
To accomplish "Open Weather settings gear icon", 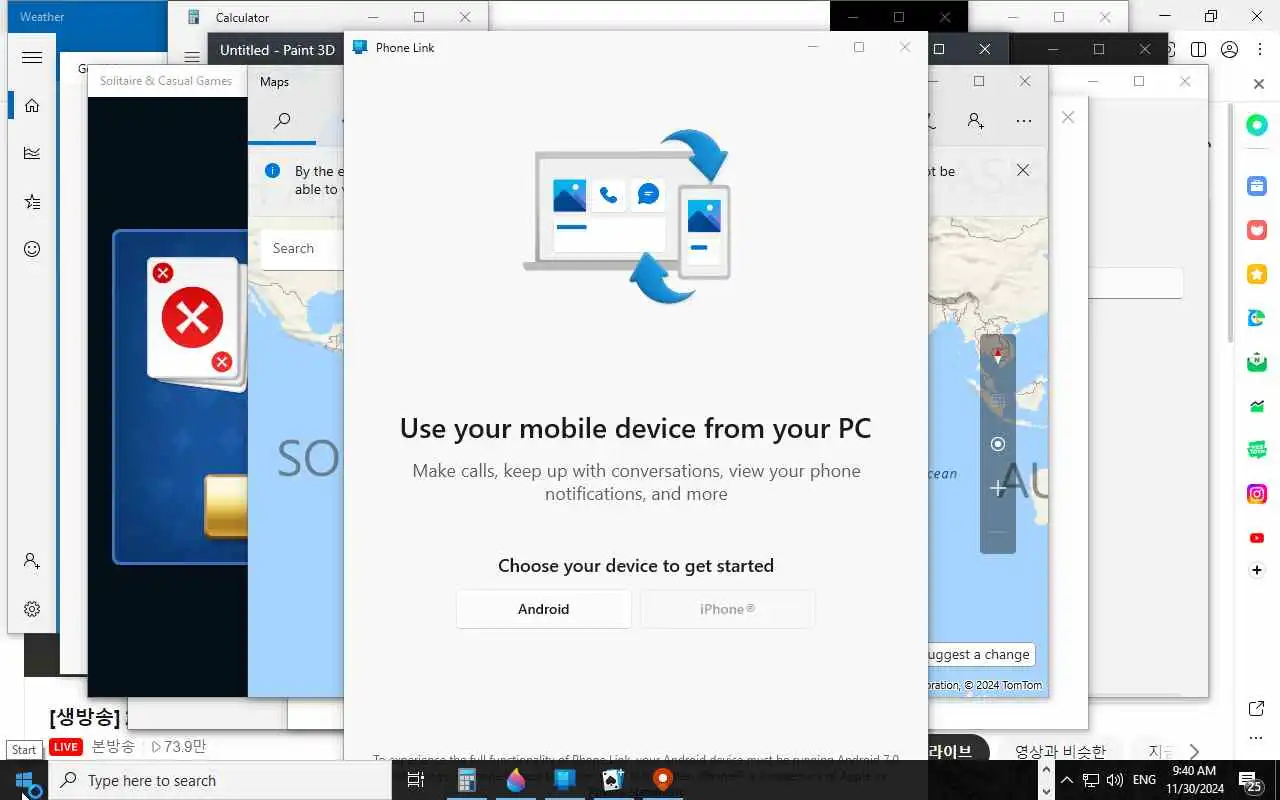I will pyautogui.click(x=32, y=609).
